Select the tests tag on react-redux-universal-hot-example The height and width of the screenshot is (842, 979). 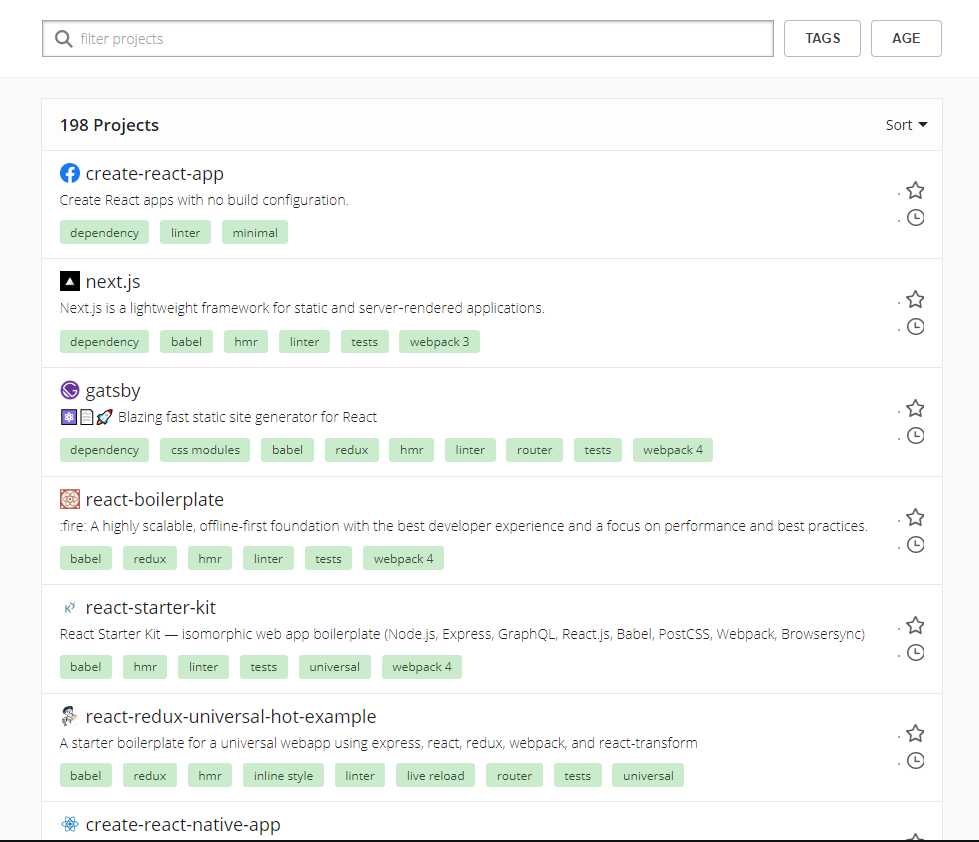(x=578, y=776)
